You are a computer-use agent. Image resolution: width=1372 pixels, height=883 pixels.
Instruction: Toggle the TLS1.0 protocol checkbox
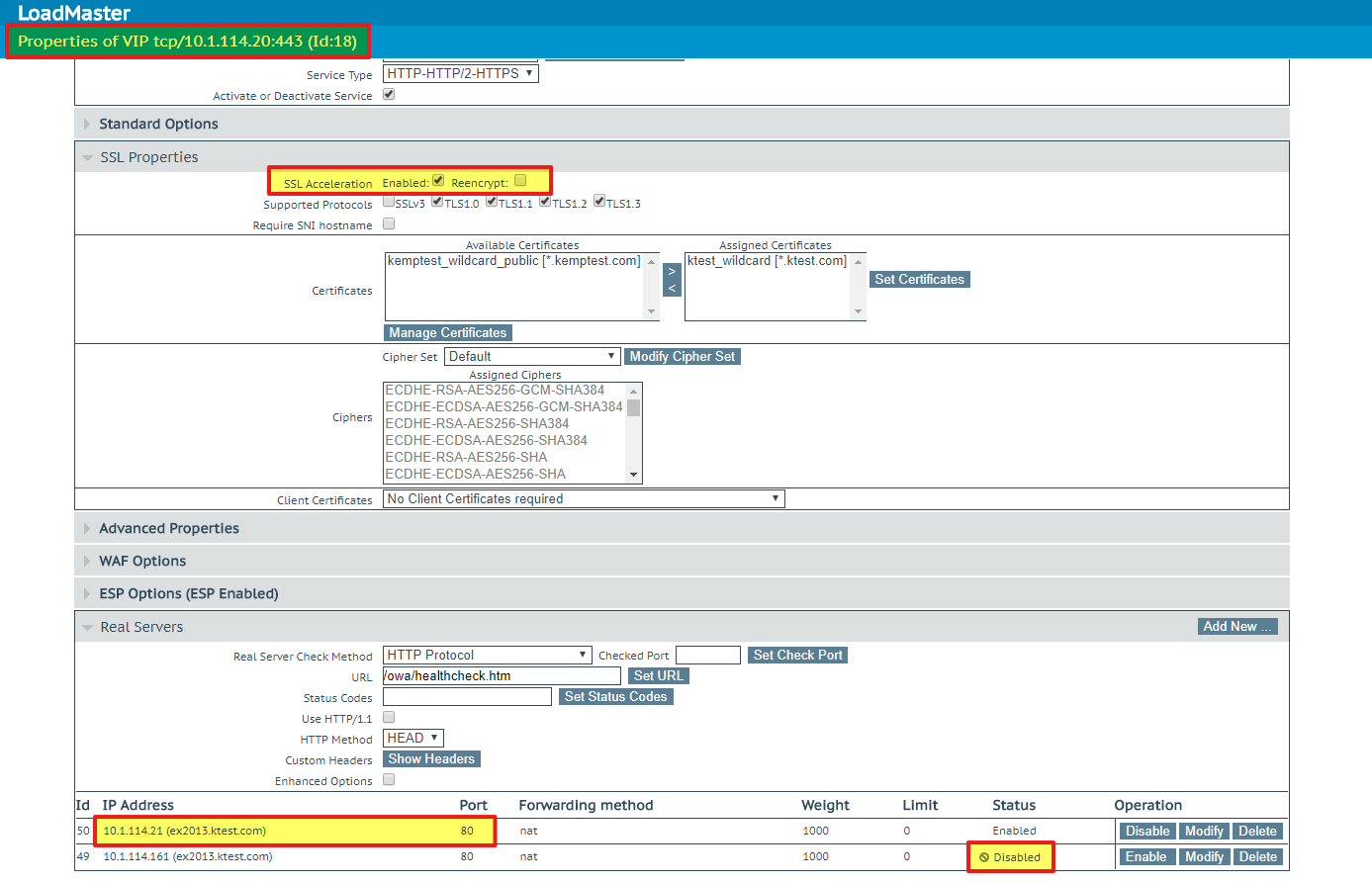pyautogui.click(x=437, y=202)
